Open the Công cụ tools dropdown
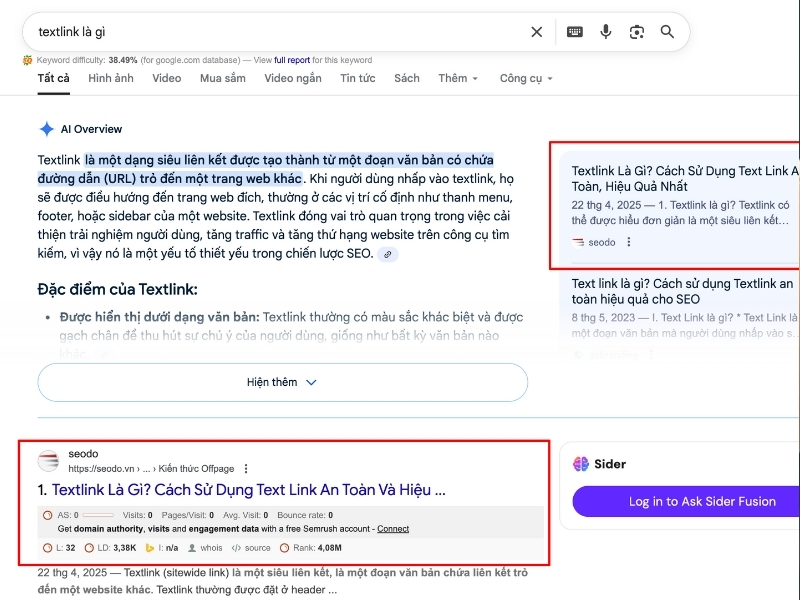This screenshot has height=600, width=800. tap(526, 78)
